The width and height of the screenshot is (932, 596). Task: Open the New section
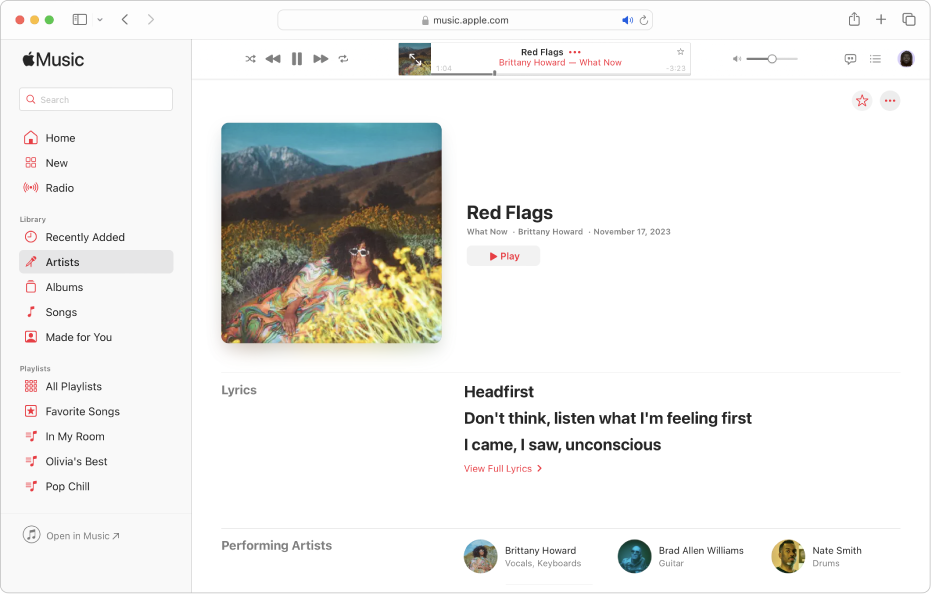(x=96, y=163)
